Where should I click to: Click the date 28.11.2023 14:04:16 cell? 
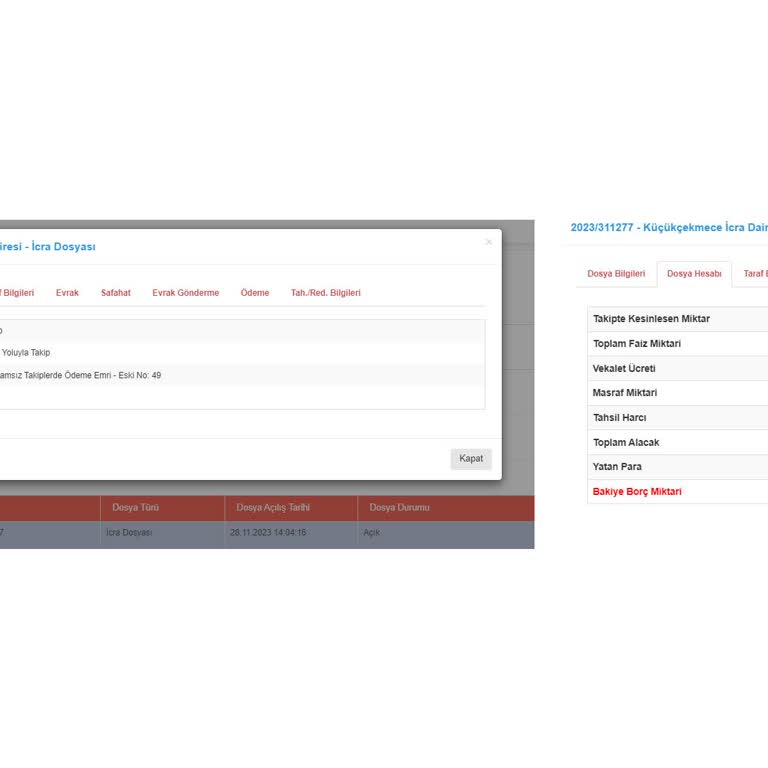291,533
